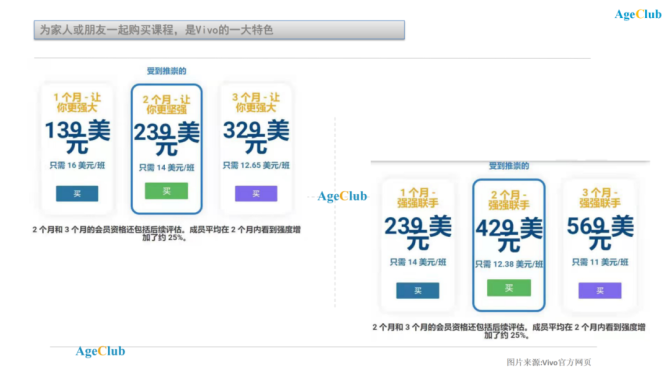
Task: Select the 3个月-强强联手 plan title
Action: (x=600, y=198)
